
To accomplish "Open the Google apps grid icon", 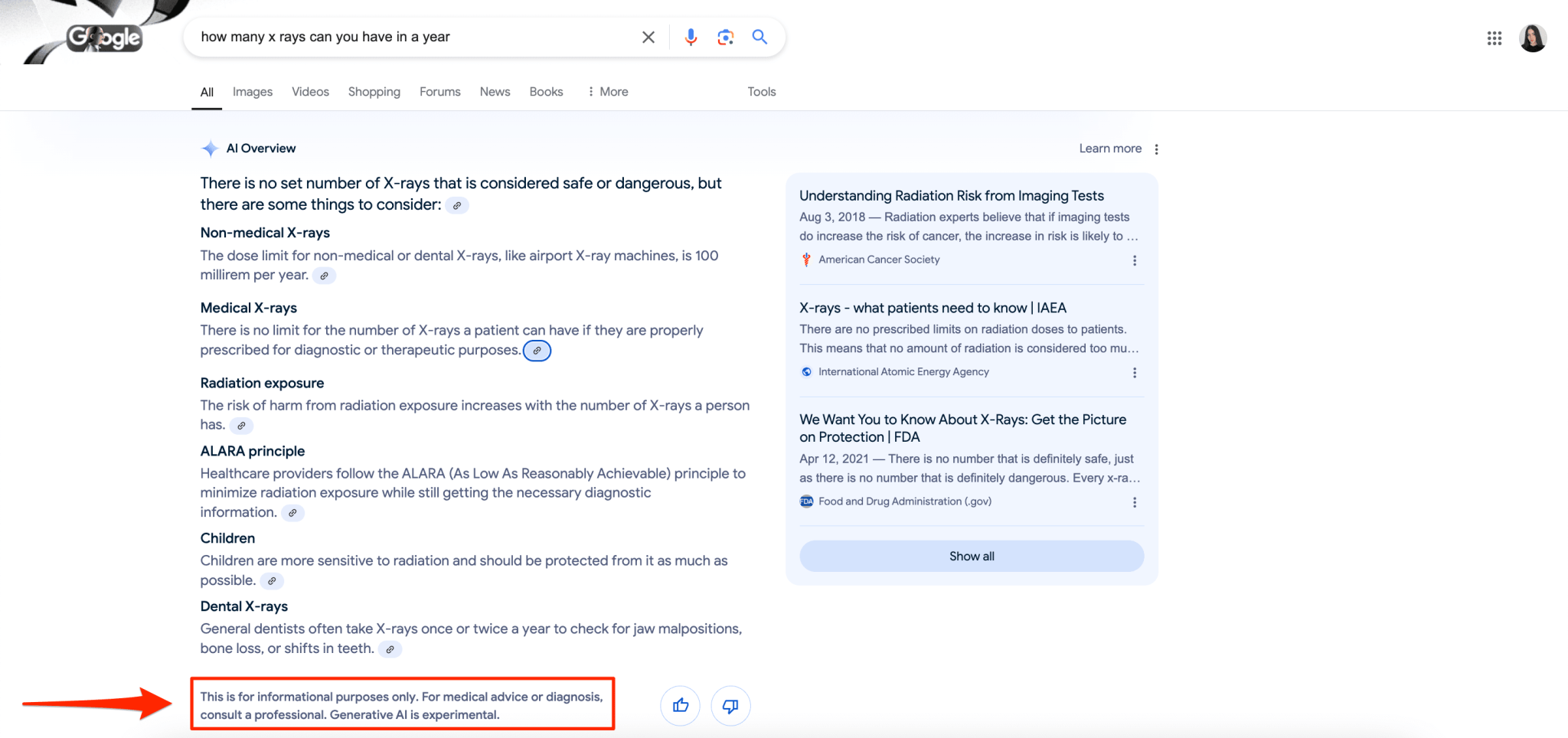I will [1494, 38].
